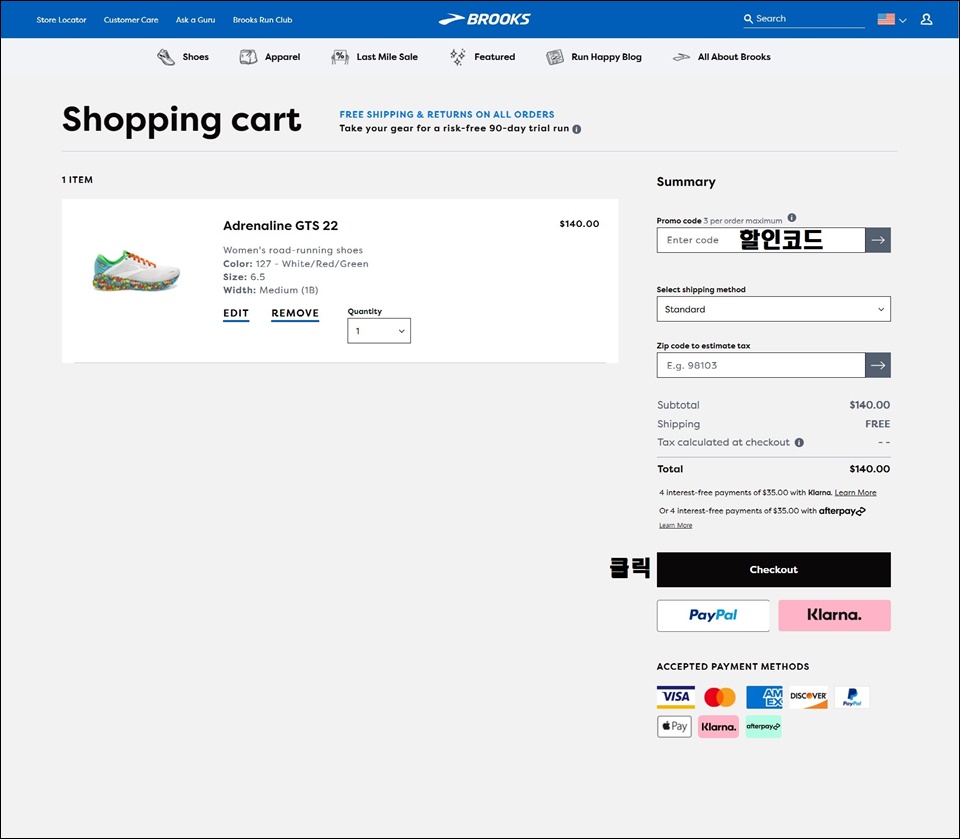Click the Adrenaline GTS 22 shoe thumbnail

pyautogui.click(x=136, y=271)
